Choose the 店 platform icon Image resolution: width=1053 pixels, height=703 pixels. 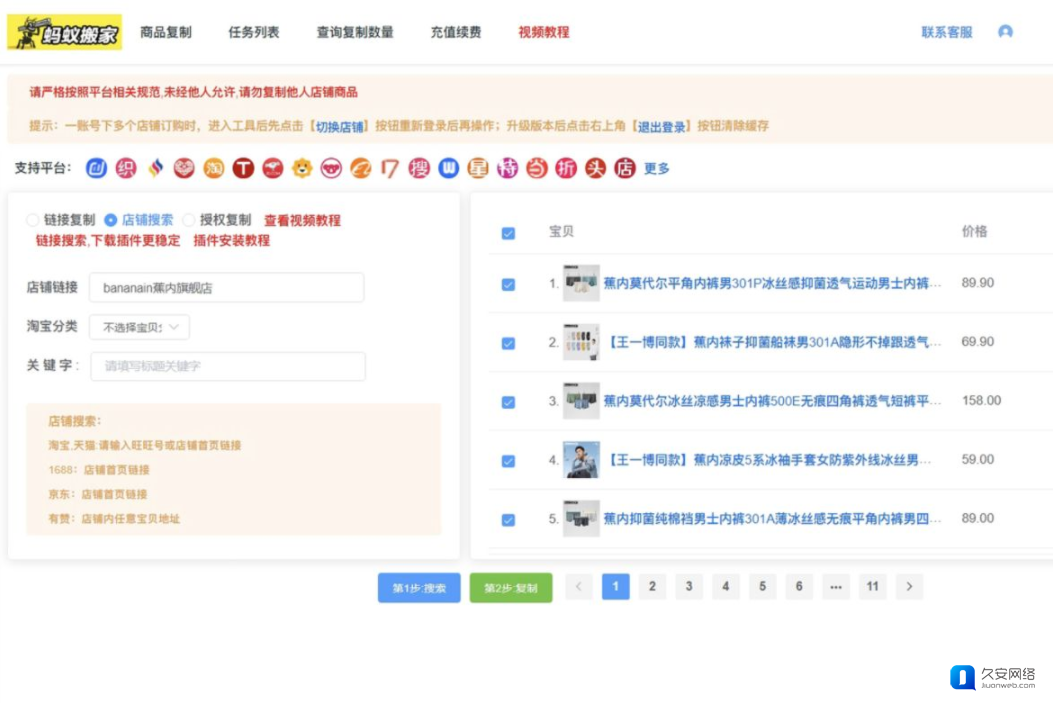625,168
